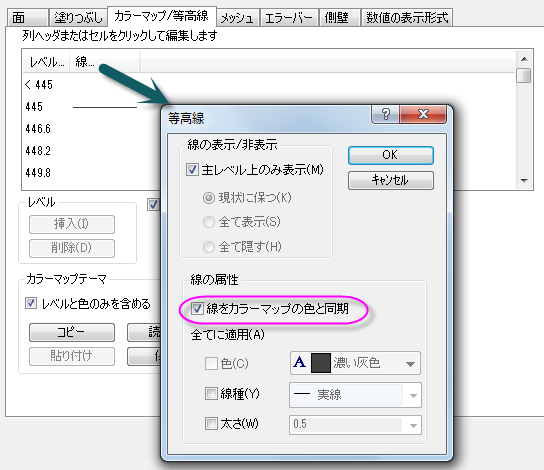Toggle partially hidden checkbox beside レベル group

coord(153,205)
